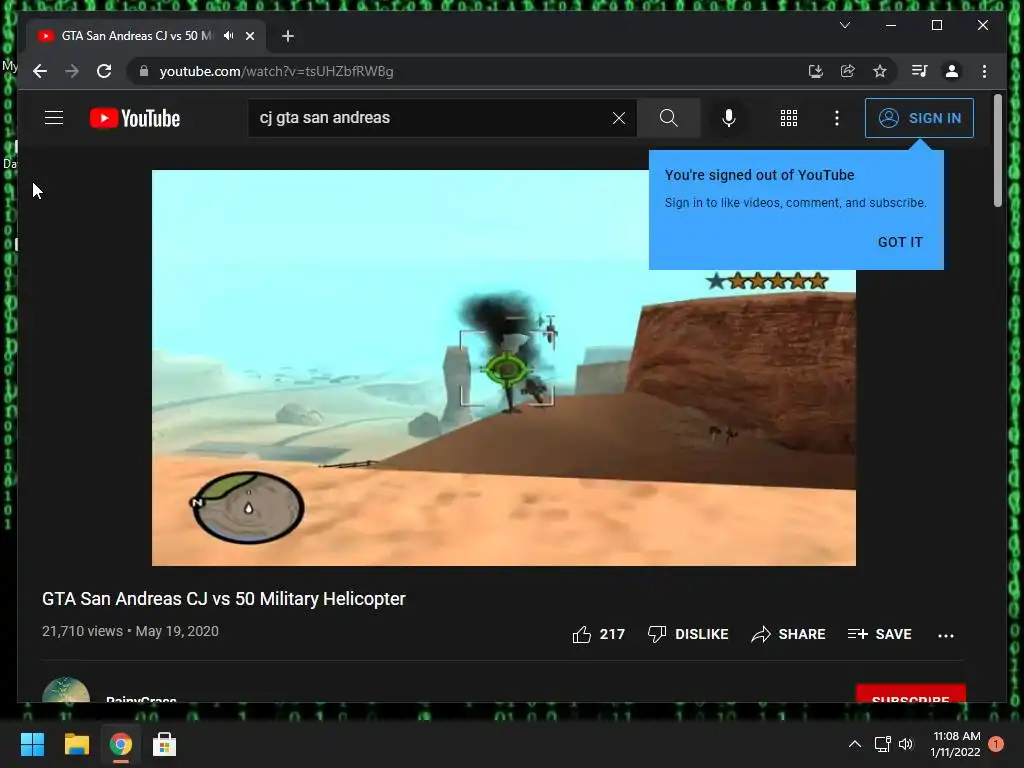
Task: Click the magnifier search button
Action: click(668, 118)
